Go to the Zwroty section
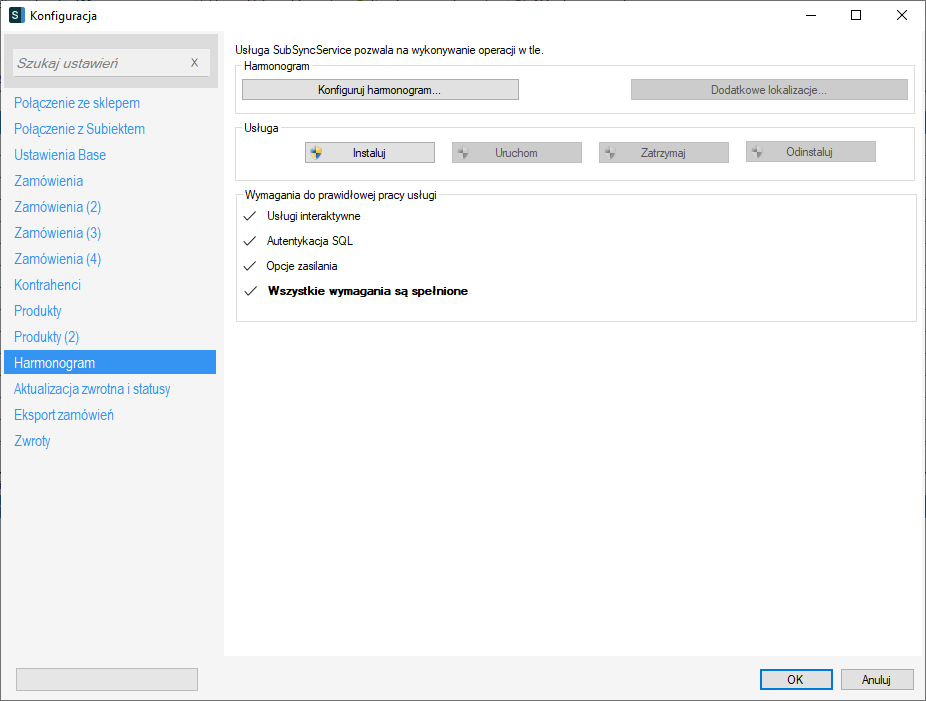Screen dimensions: 926x701 click(32, 441)
